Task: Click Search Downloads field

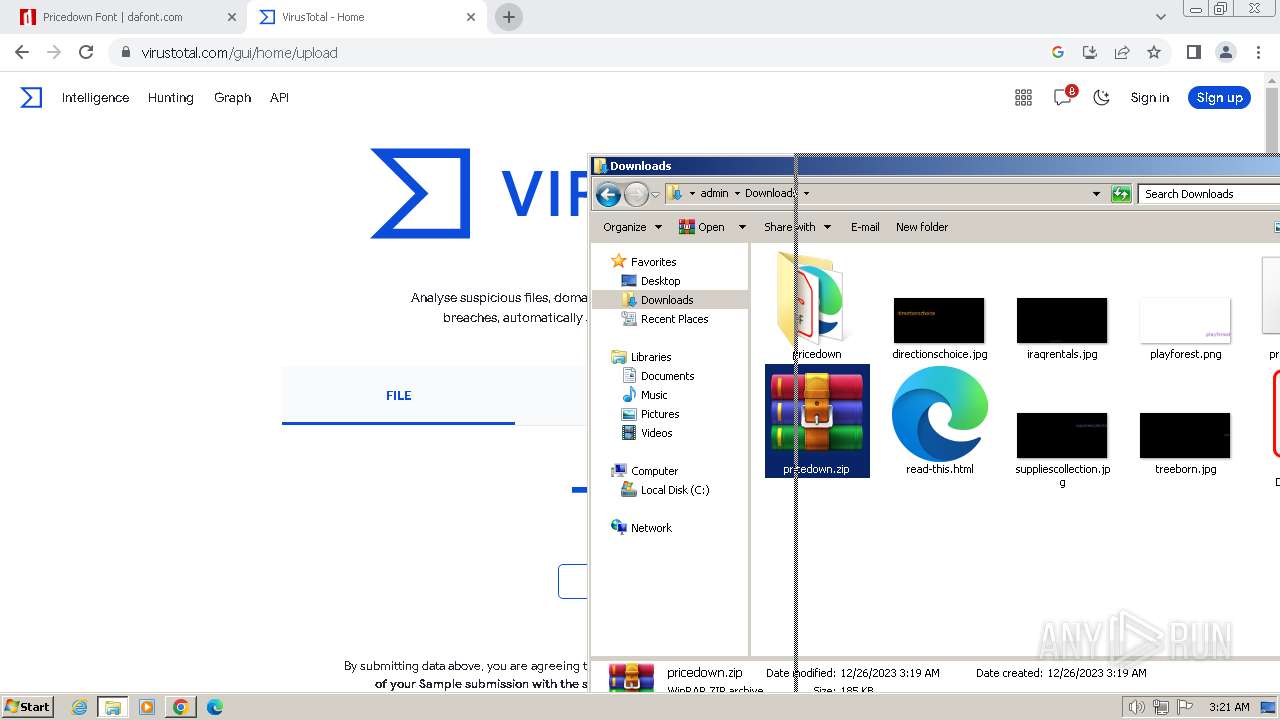Action: (1208, 194)
